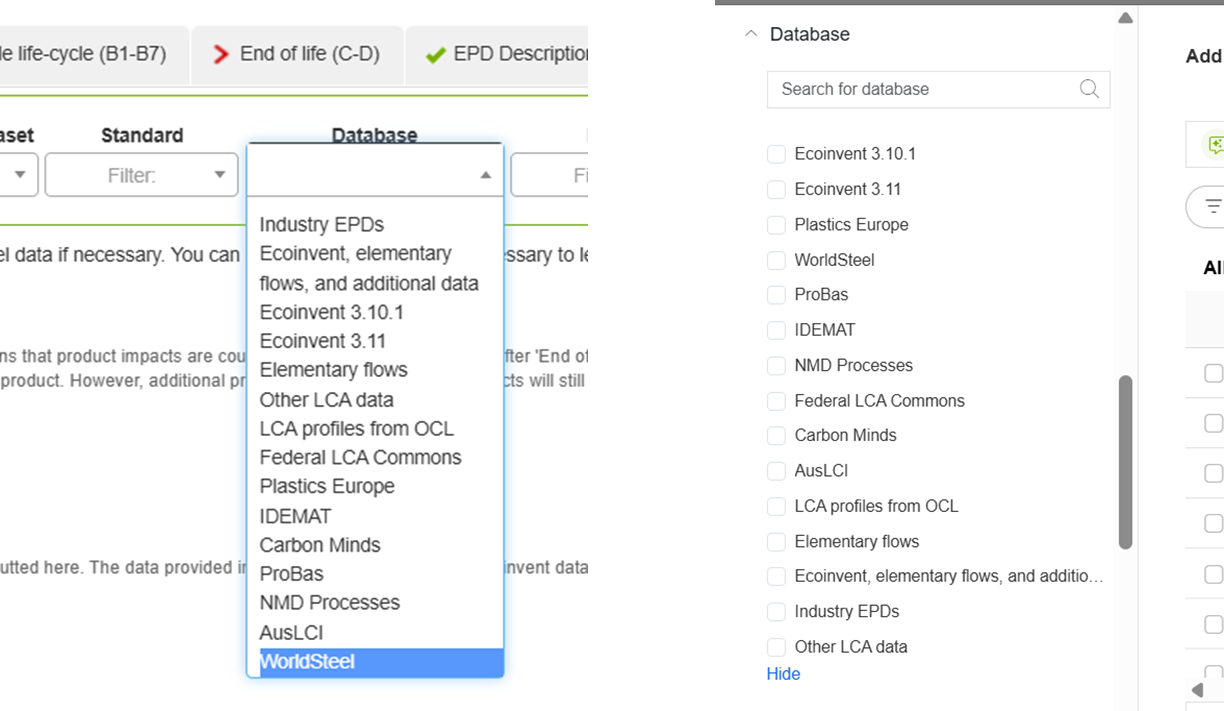Select Carbon Minds from the dropdown list

point(320,544)
